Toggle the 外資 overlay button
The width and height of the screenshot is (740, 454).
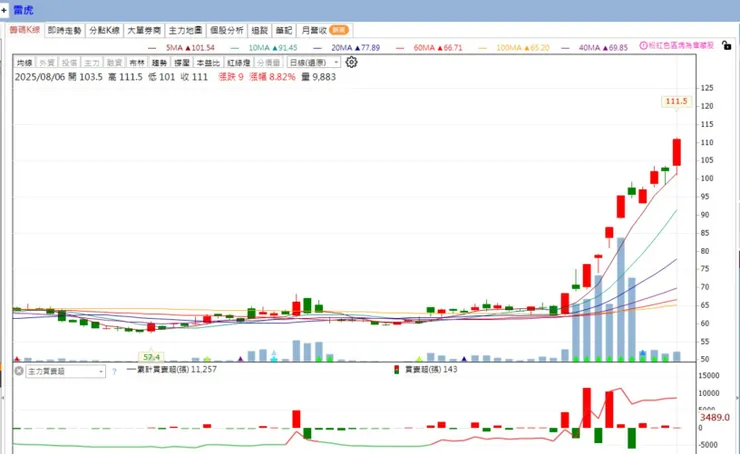47,62
